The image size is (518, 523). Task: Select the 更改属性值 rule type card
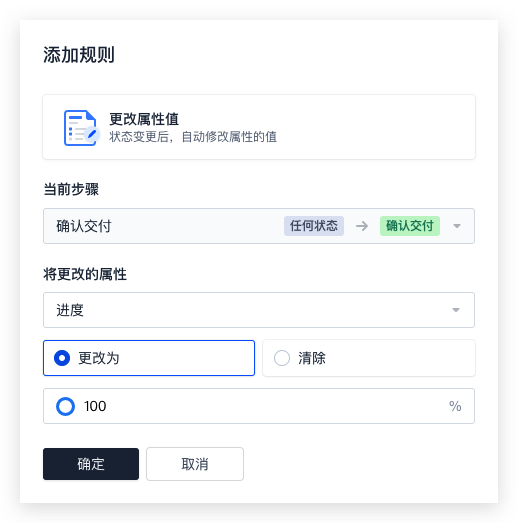coord(259,127)
